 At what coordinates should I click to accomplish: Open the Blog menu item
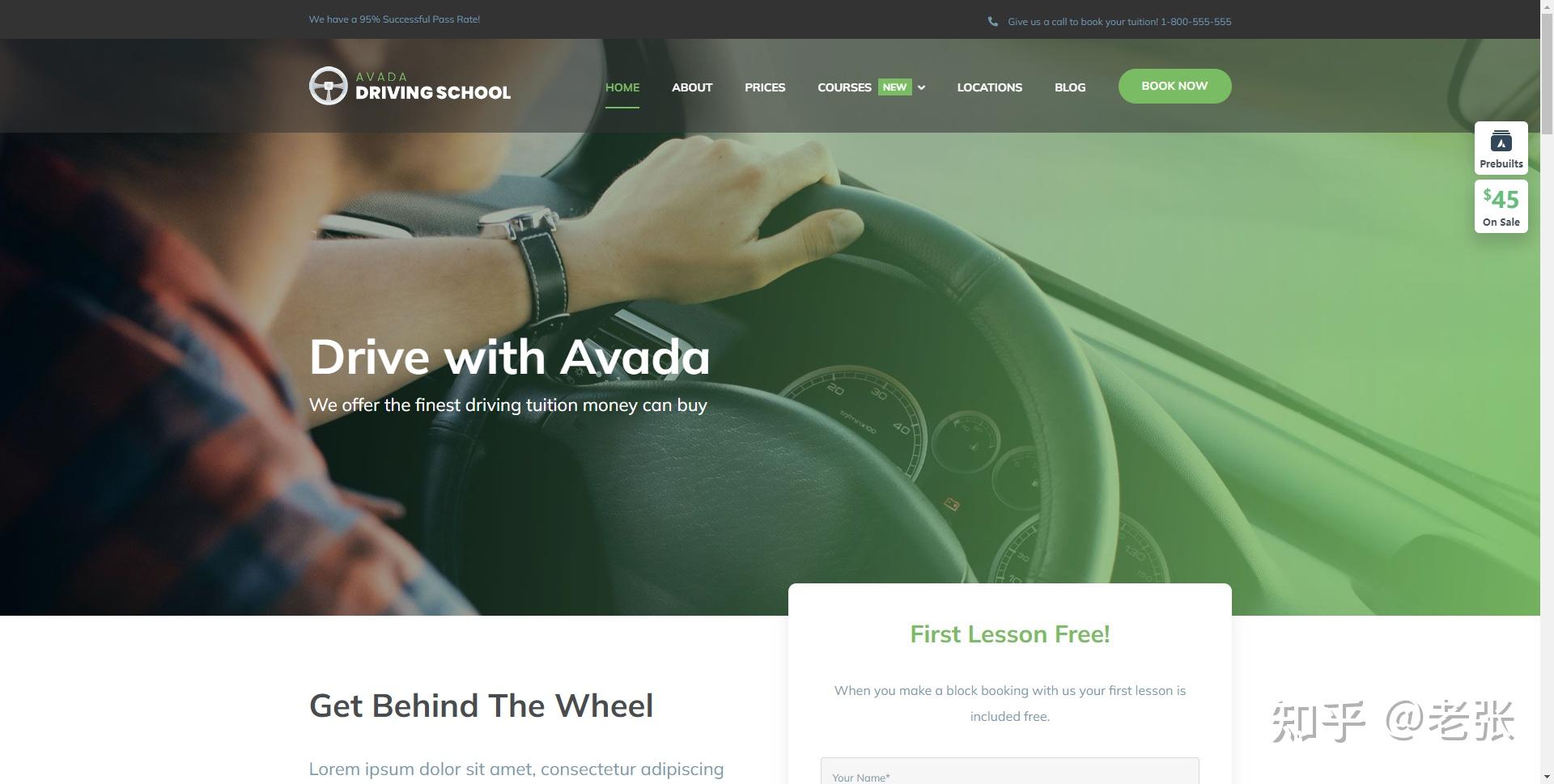point(1070,87)
